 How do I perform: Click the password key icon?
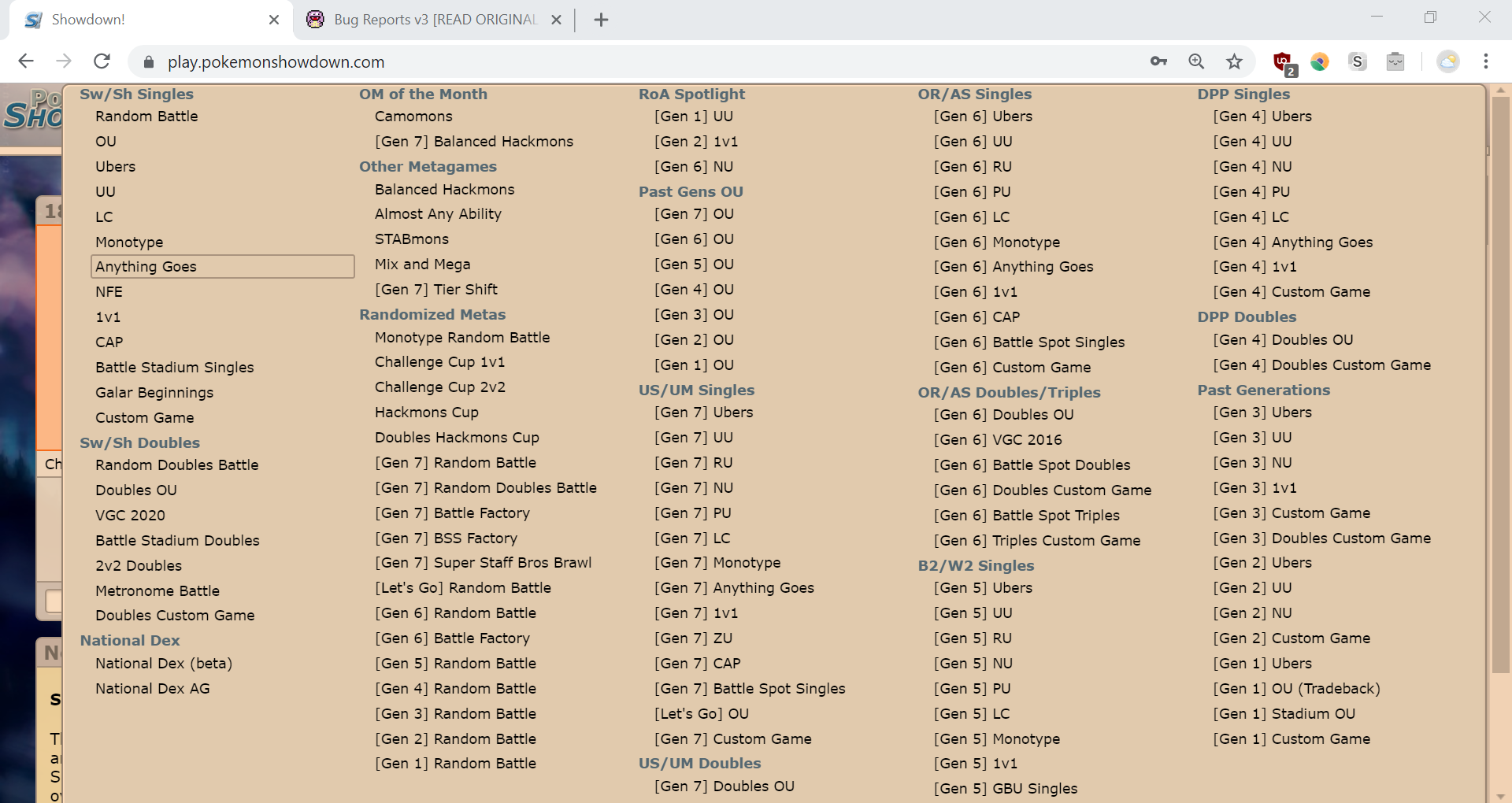(x=1158, y=61)
